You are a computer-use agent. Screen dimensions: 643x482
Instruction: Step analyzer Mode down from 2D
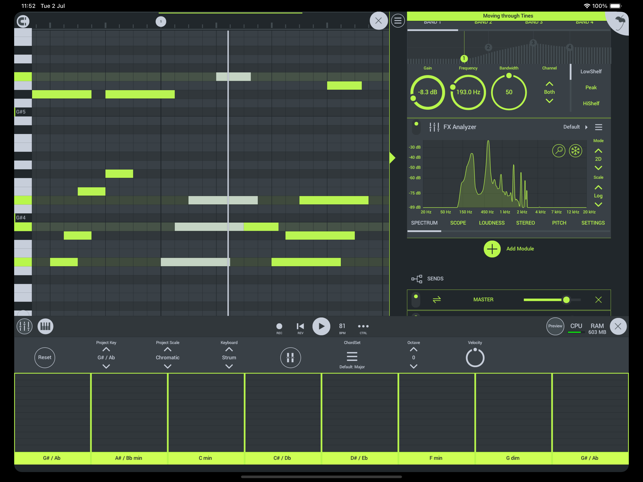[598, 168]
